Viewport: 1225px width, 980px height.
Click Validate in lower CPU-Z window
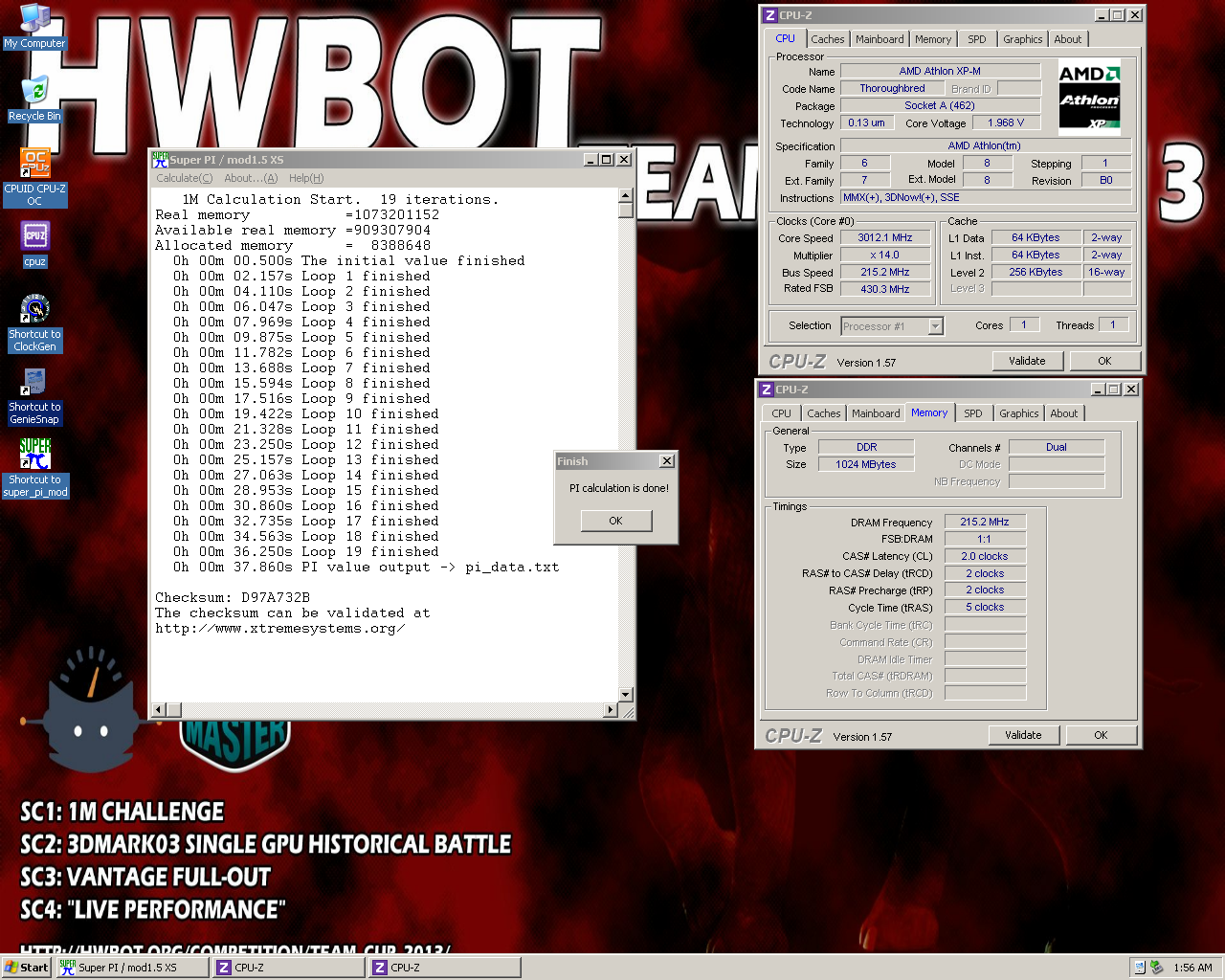click(1023, 735)
